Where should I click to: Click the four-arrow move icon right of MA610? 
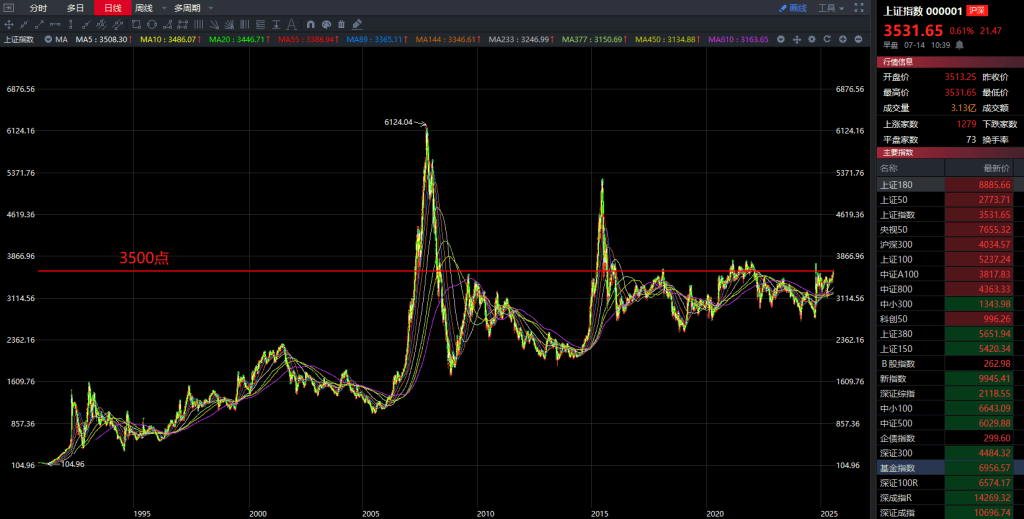tap(796, 39)
